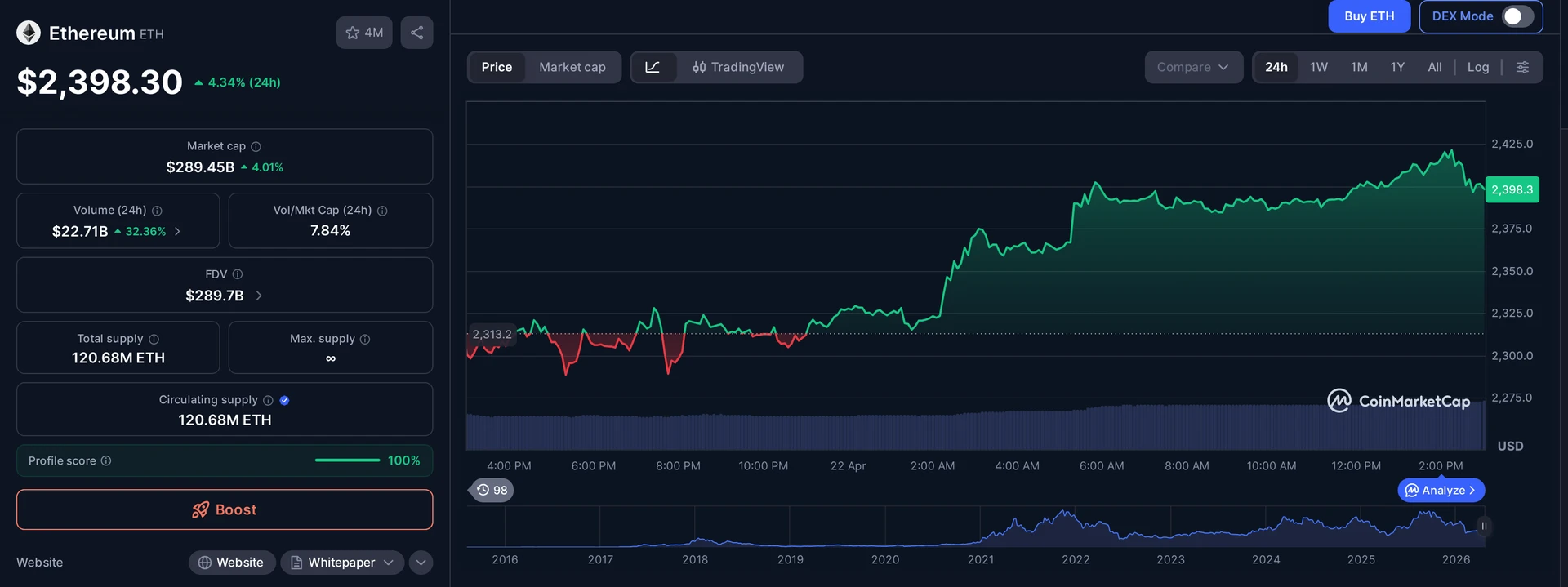The height and width of the screenshot is (587, 1568).
Task: Select the 24h time range
Action: 1276,67
